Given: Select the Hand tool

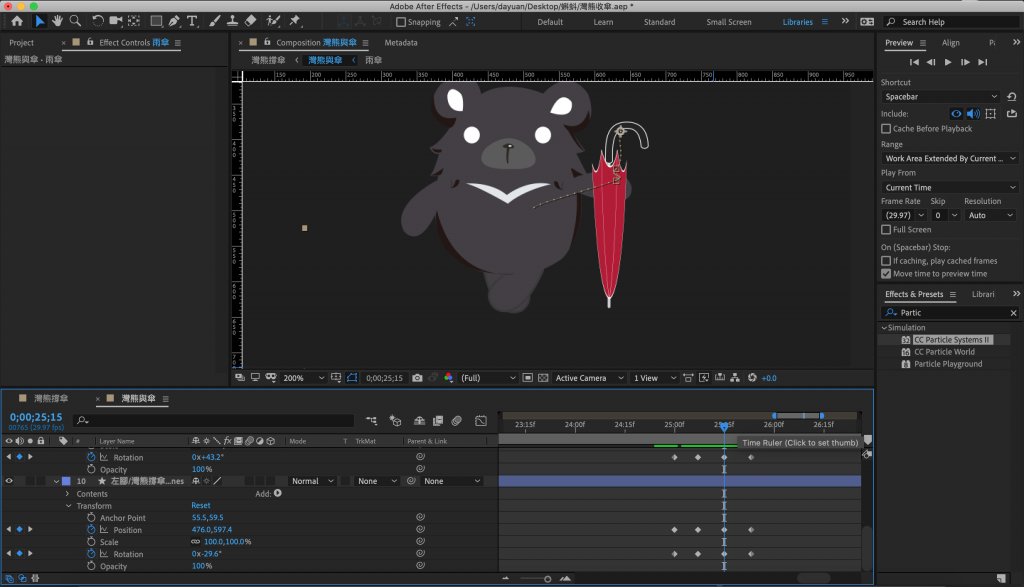Looking at the screenshot, I should click(58, 21).
